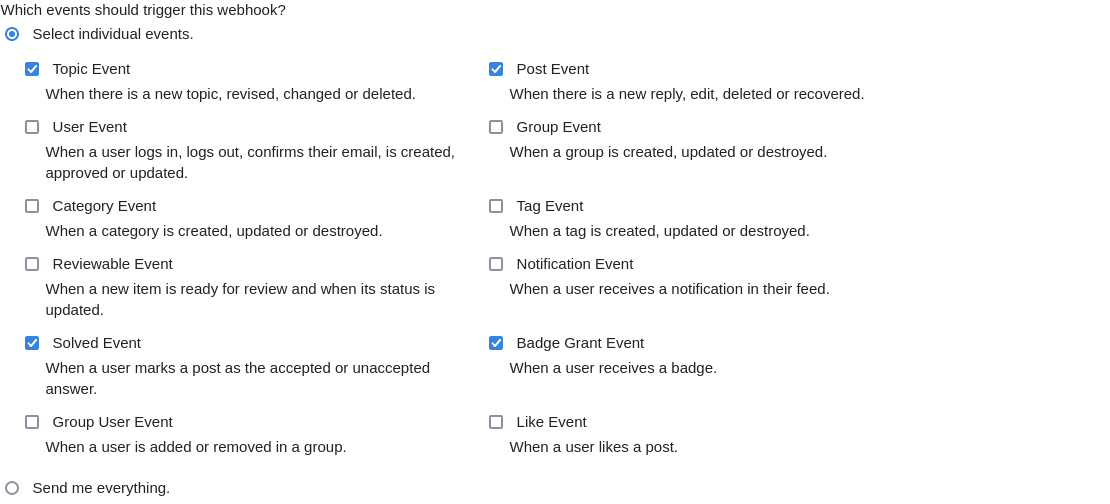Turn on the Like Event checkbox

click(496, 422)
